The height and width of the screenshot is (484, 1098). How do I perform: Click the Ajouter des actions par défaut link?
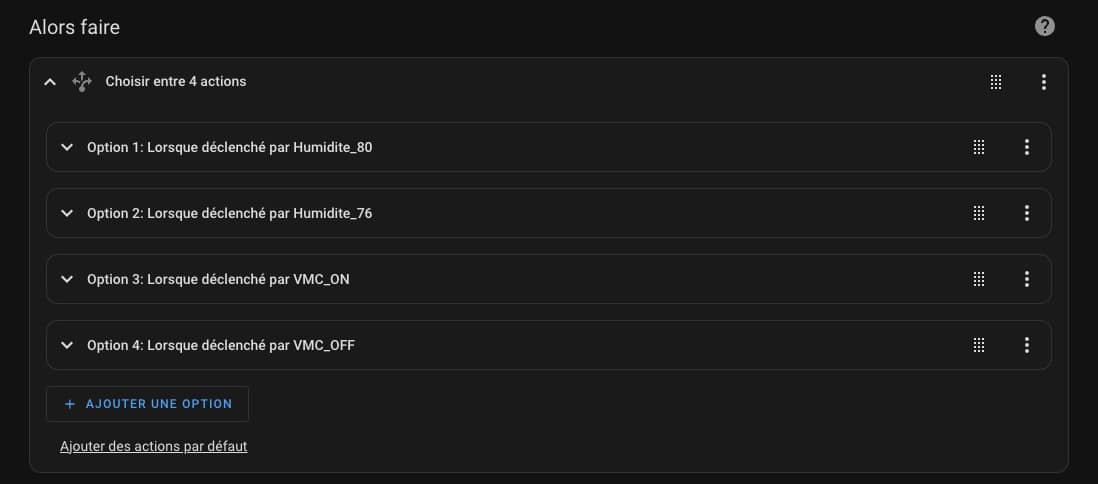[x=154, y=446]
